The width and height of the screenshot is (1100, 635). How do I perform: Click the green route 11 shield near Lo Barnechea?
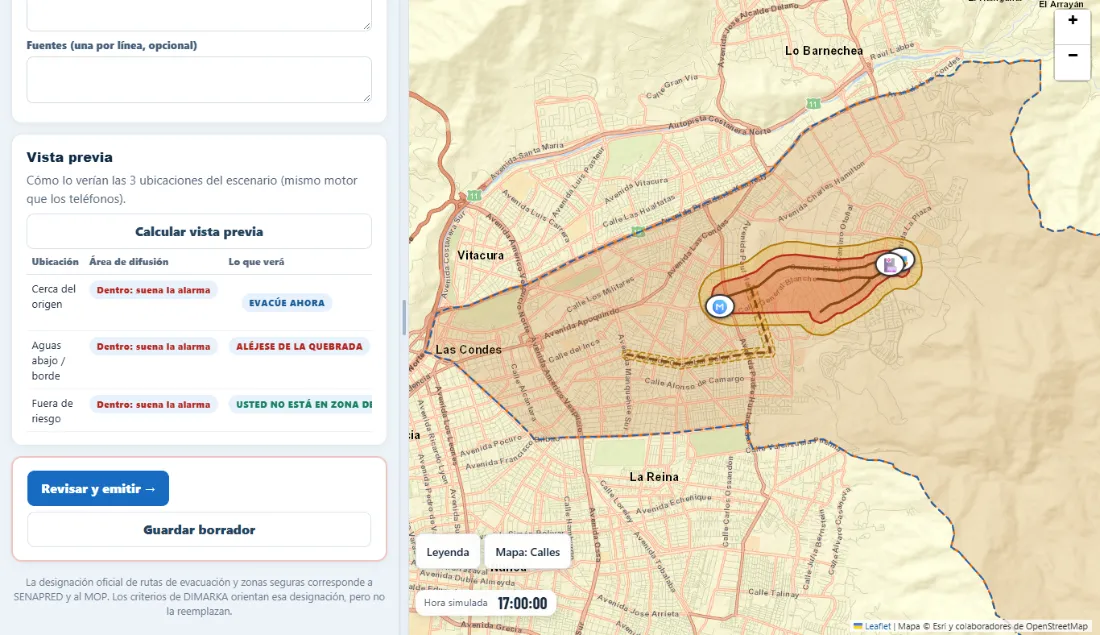(x=813, y=104)
